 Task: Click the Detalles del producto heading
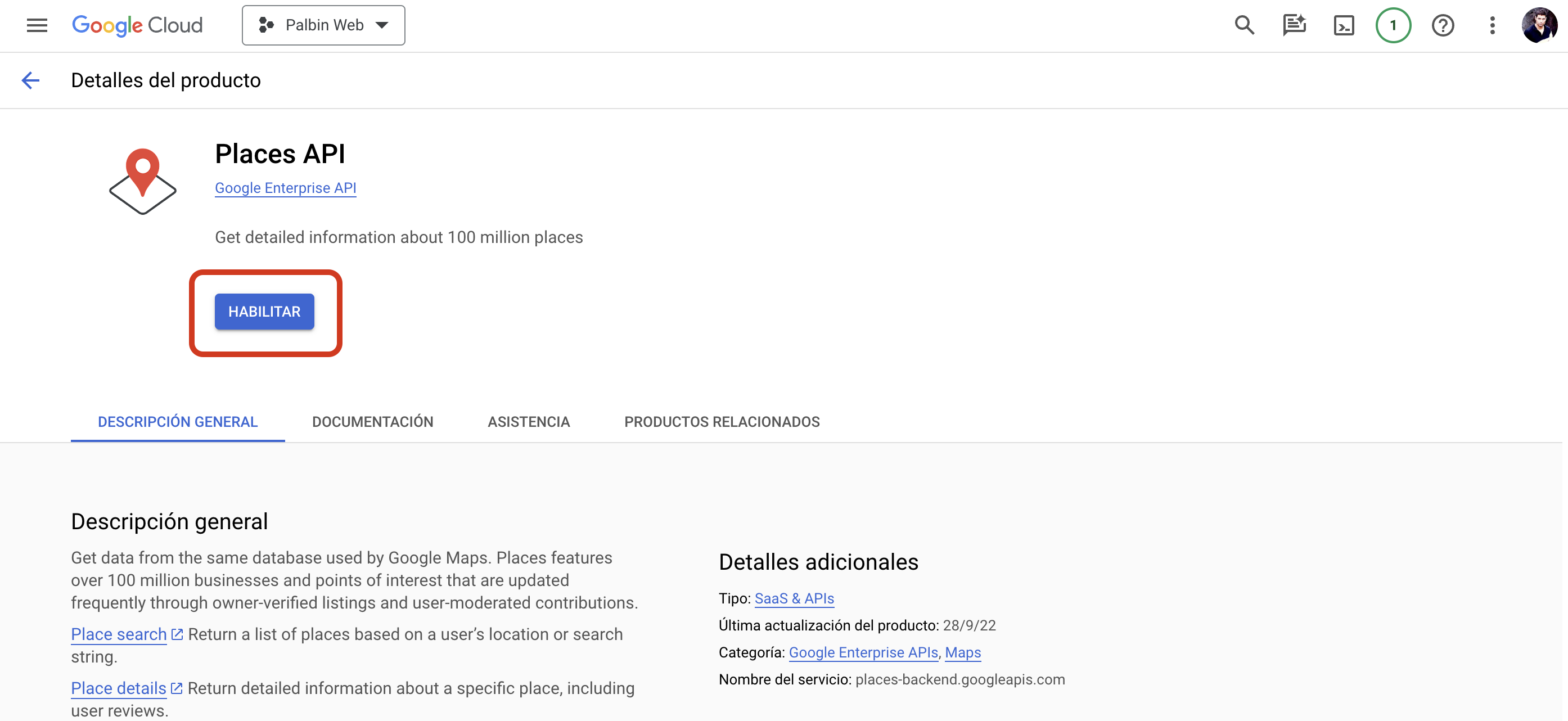click(x=166, y=80)
